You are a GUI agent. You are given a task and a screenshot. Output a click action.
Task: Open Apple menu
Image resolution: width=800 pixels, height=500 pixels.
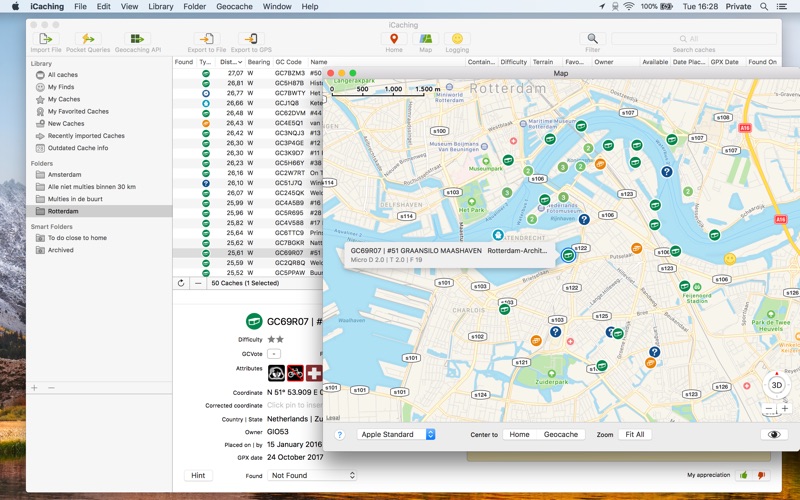pyautogui.click(x=15, y=7)
